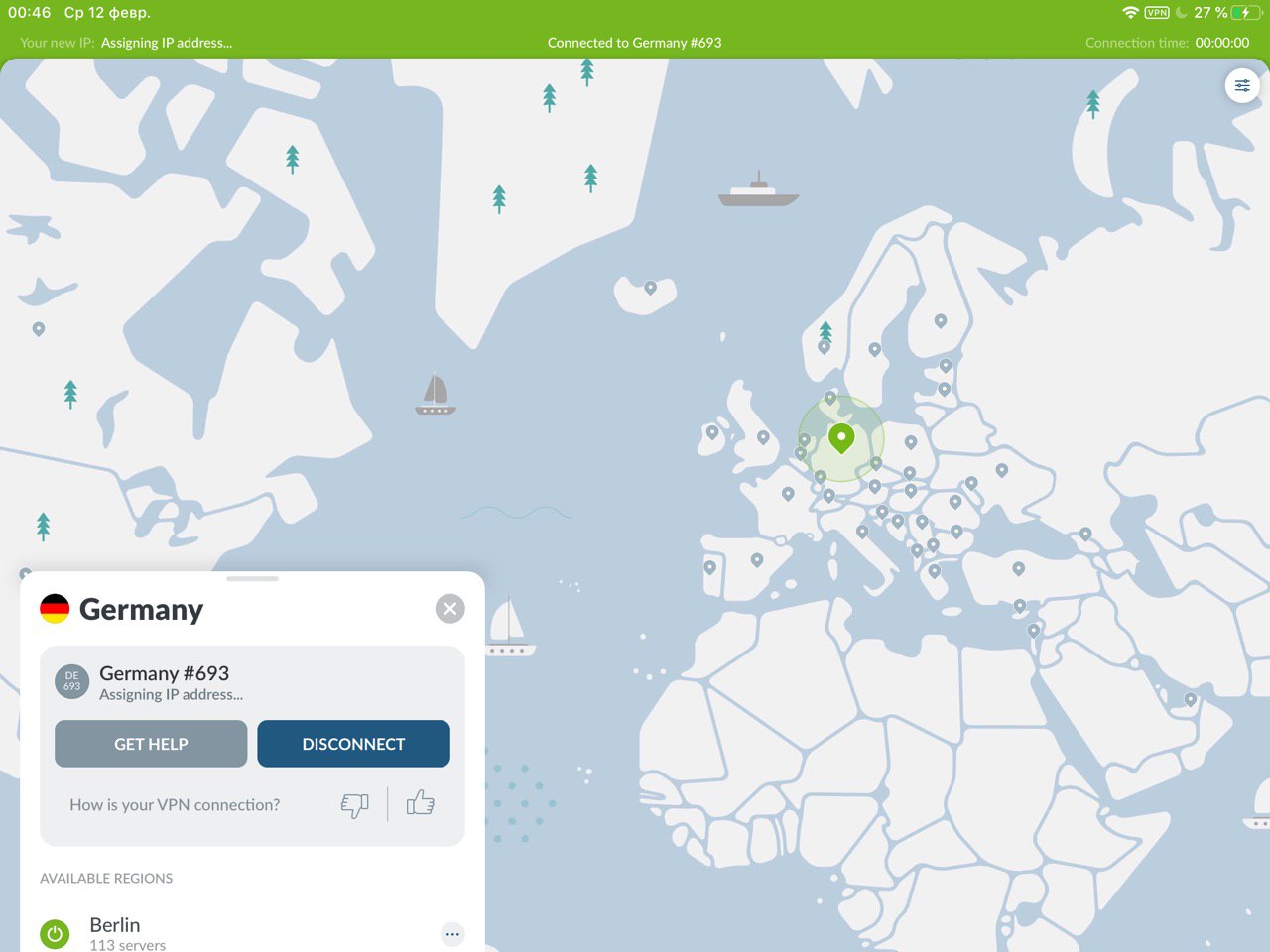Tap the AVAILABLE REGIONS heading
This screenshot has height=952, width=1270.
pos(106,878)
